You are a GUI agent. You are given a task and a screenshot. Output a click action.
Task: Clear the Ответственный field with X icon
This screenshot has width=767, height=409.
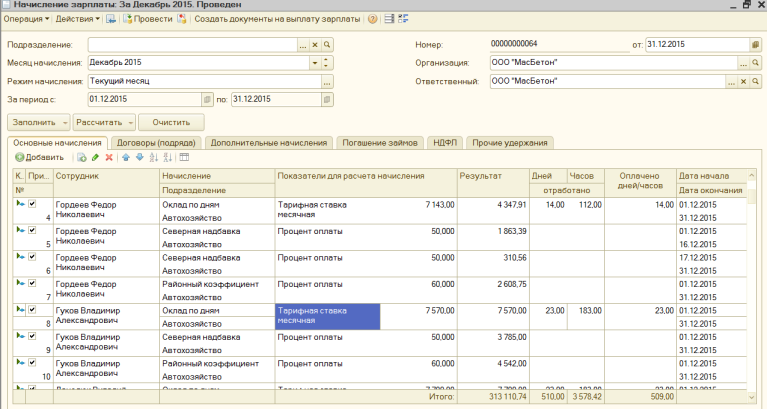coord(744,82)
